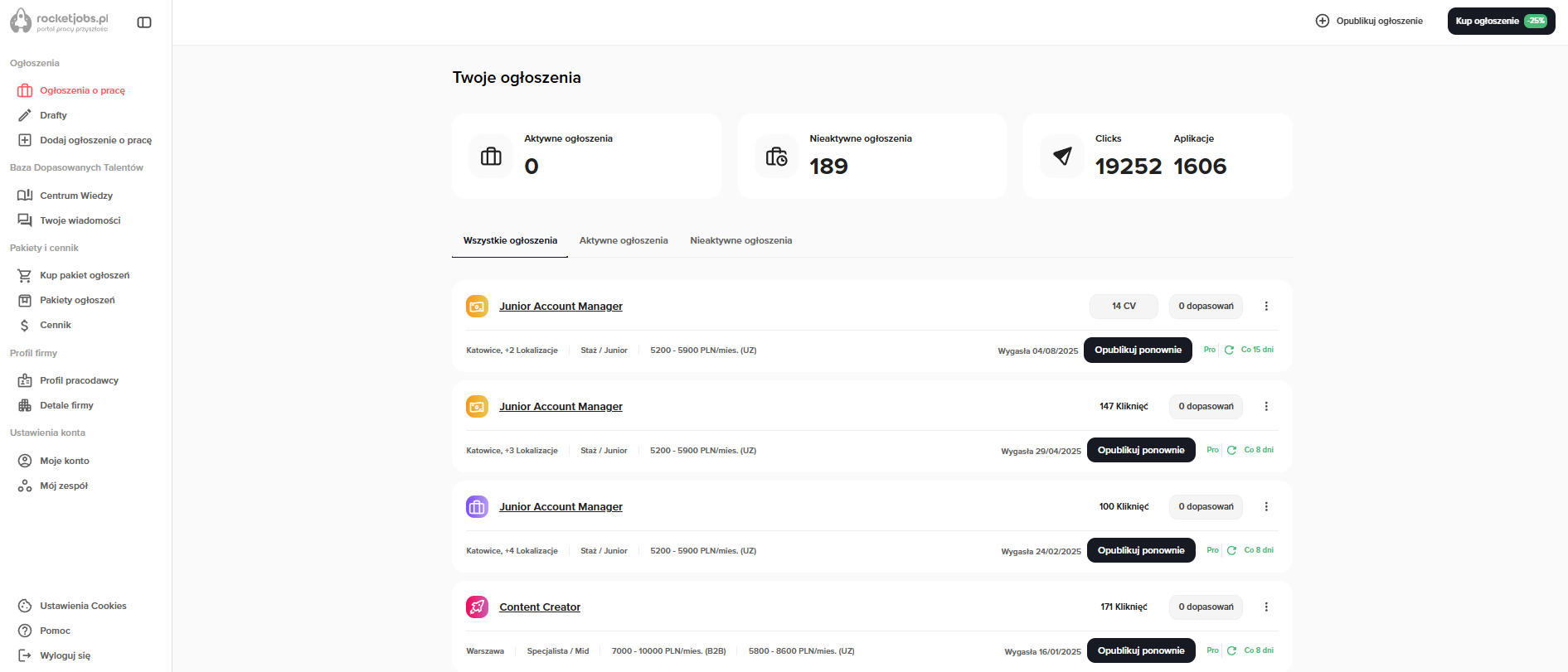Image resolution: width=1568 pixels, height=672 pixels.
Task: Click the Centrum Wiedzy book icon
Action: click(x=25, y=196)
